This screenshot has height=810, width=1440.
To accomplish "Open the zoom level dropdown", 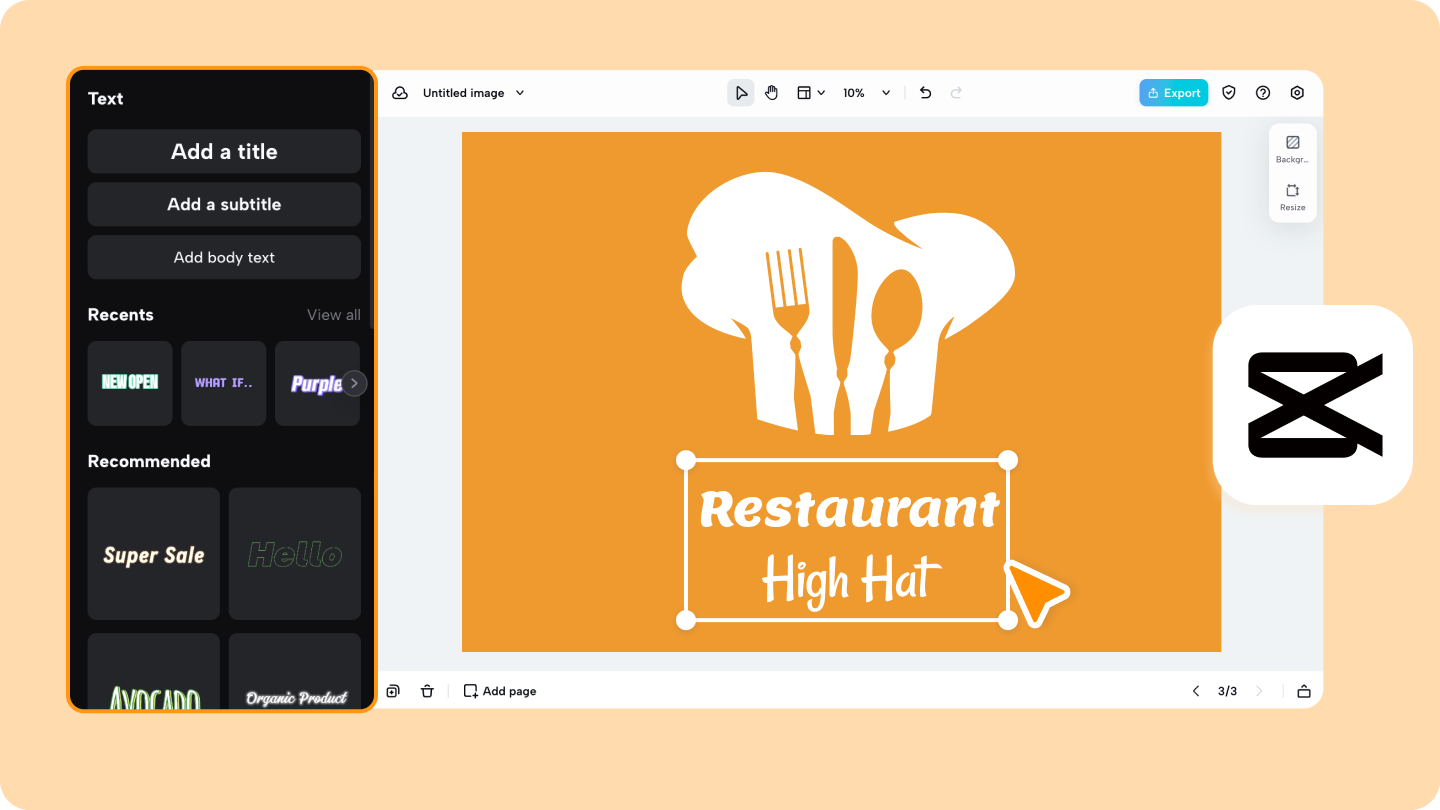I will tap(866, 92).
